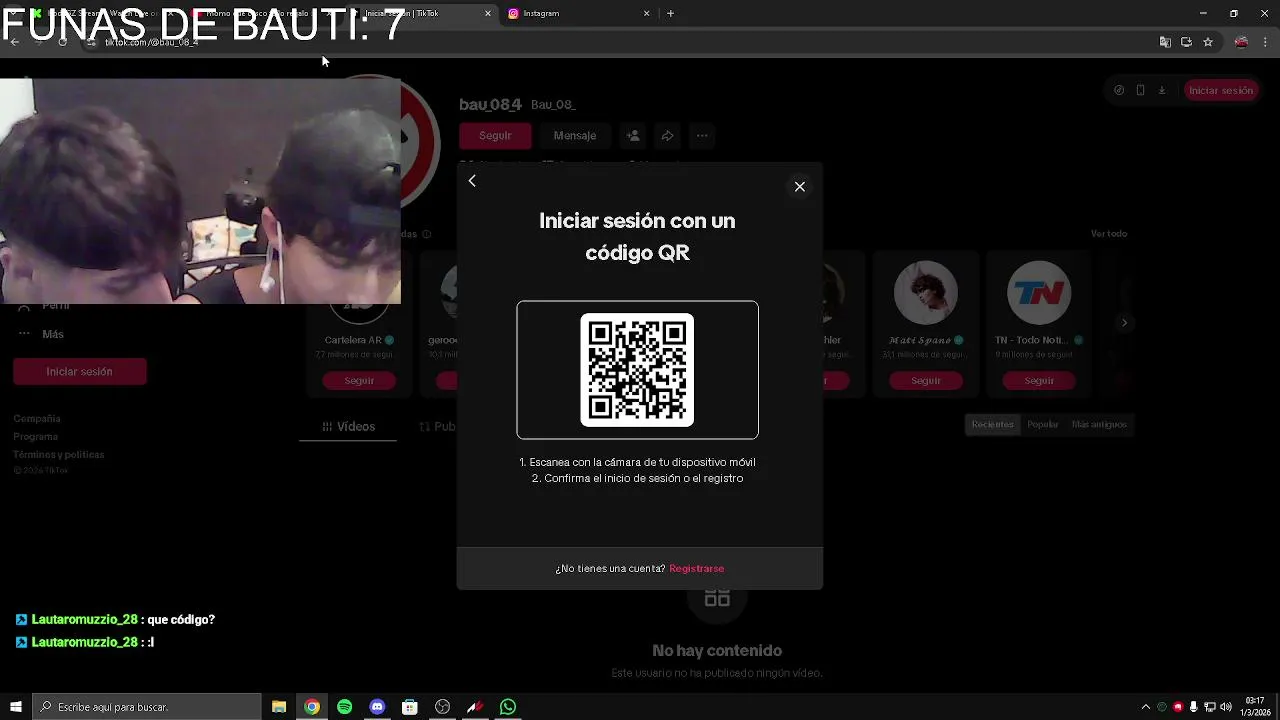Go back with the QR dialog arrow
This screenshot has height=720, width=1280.
pos(472,181)
